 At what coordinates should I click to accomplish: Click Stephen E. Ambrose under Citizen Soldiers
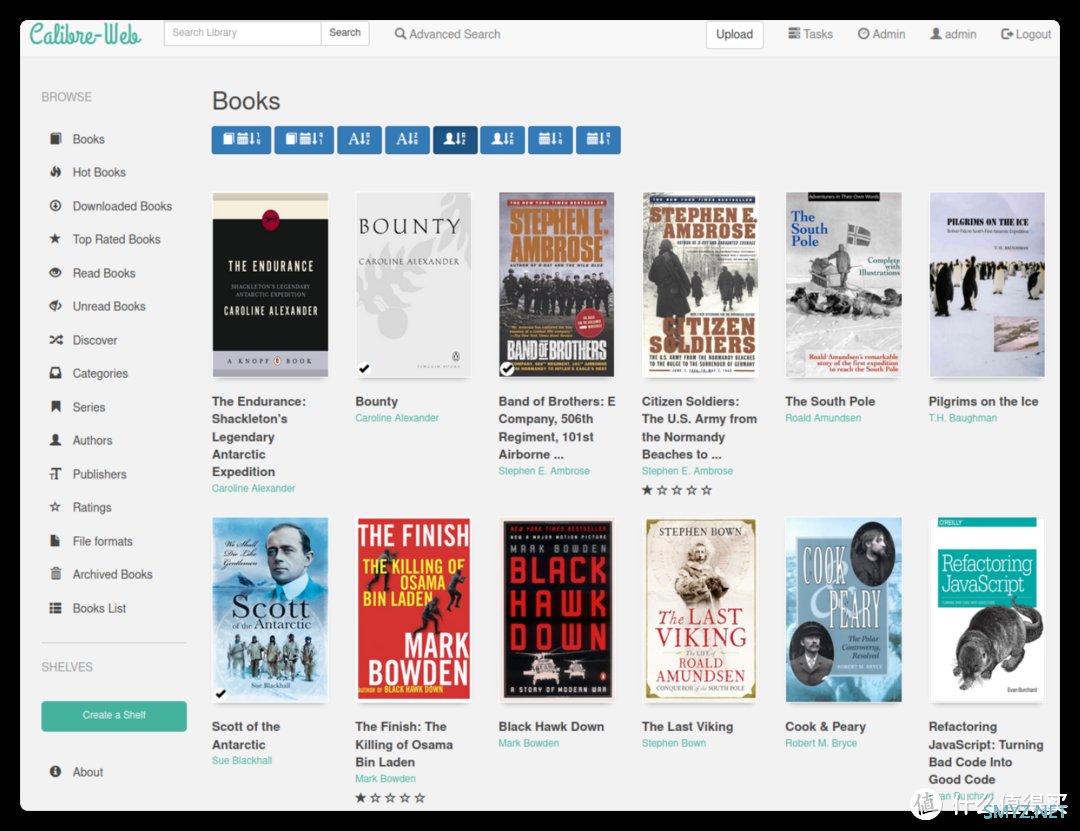click(687, 471)
